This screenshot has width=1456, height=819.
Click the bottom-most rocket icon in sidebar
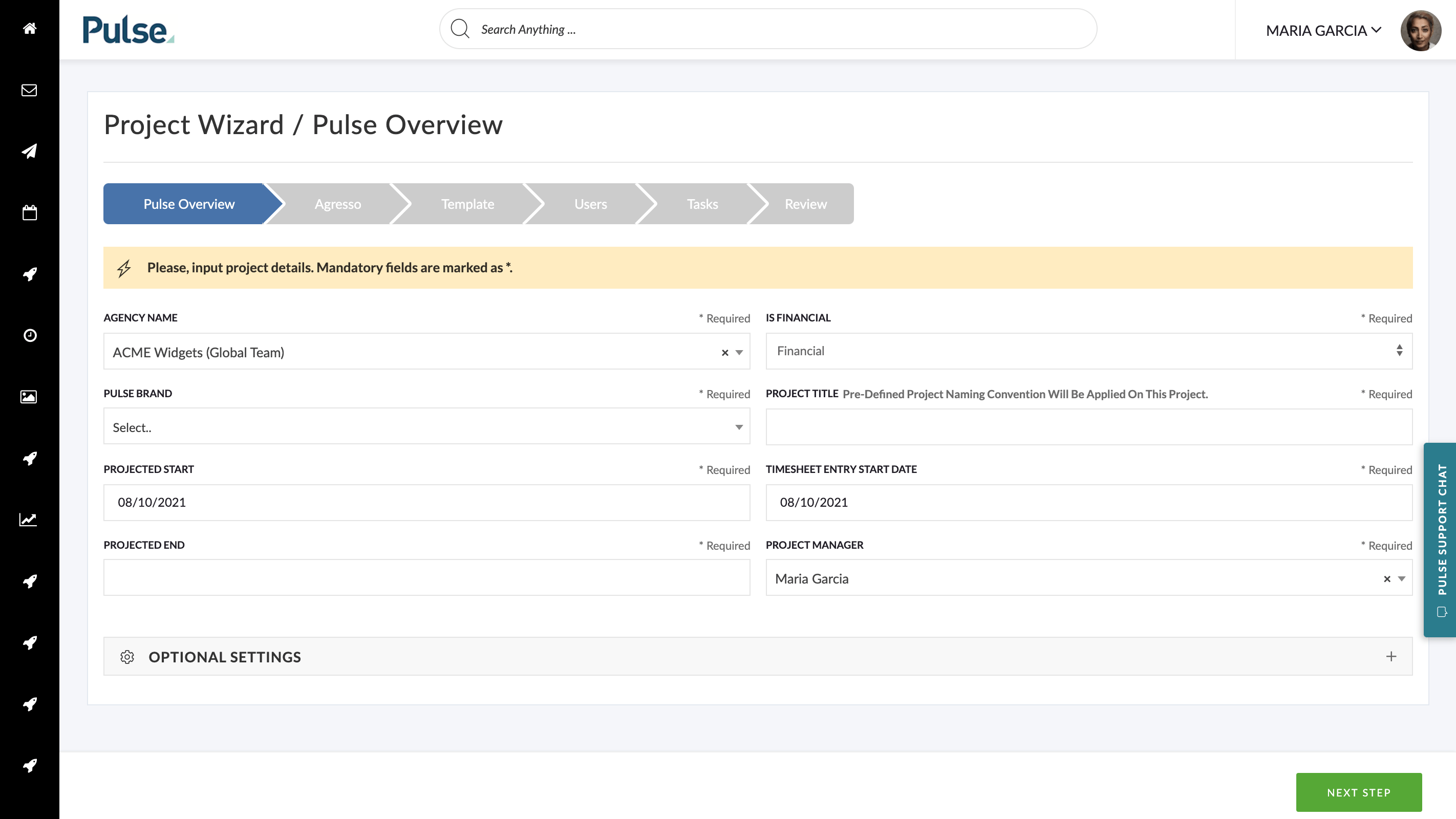[x=29, y=765]
